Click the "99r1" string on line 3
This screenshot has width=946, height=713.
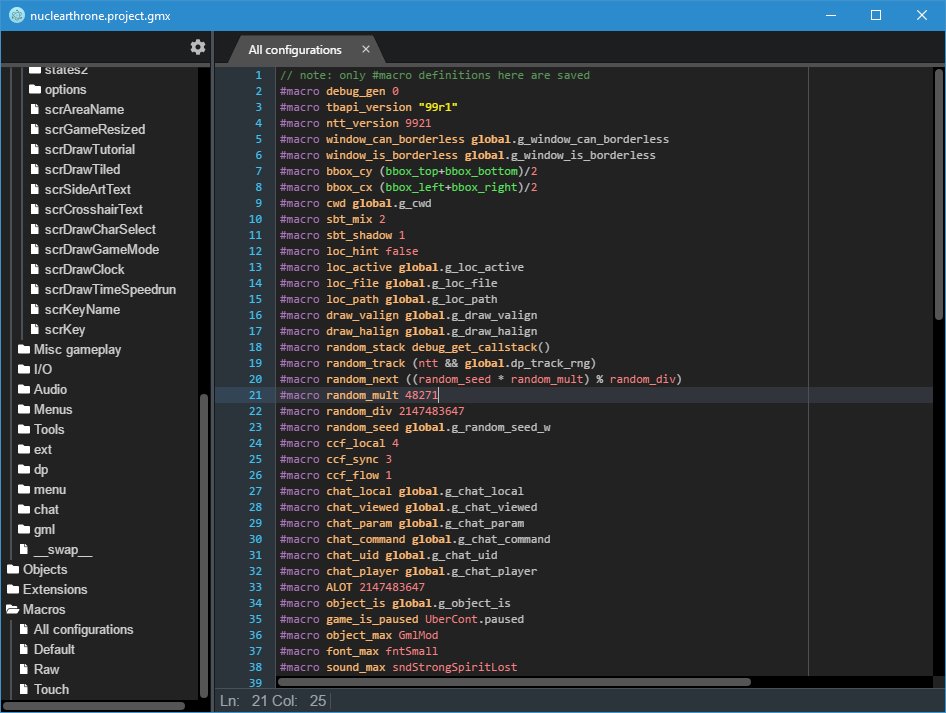coord(438,107)
